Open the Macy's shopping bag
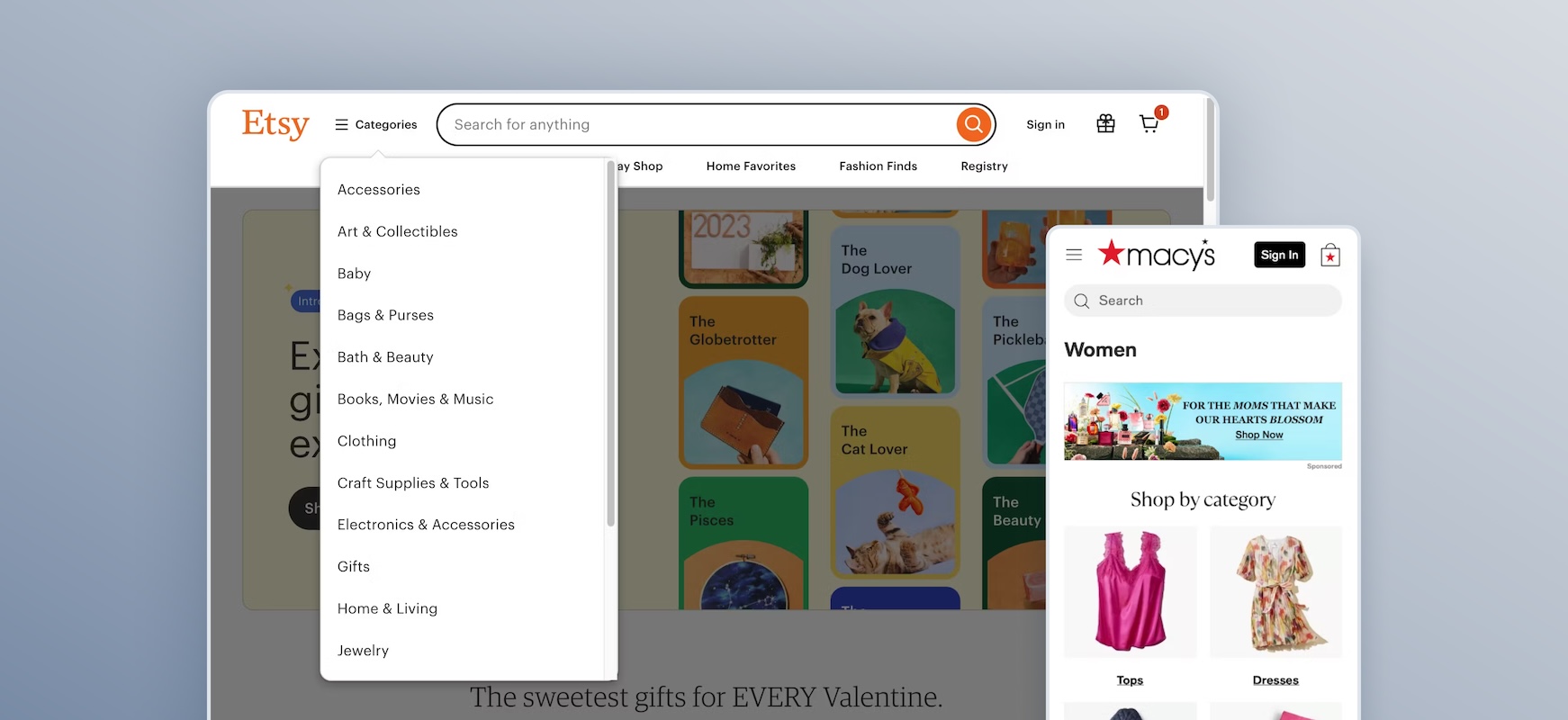This screenshot has width=1568, height=720. click(x=1329, y=256)
